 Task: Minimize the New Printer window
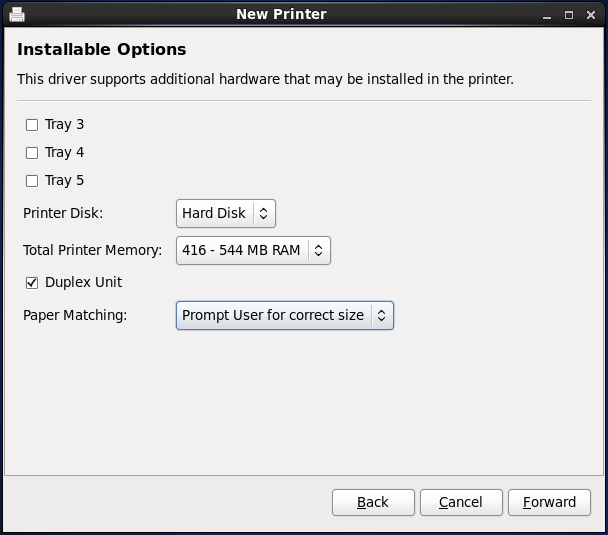tap(548, 15)
